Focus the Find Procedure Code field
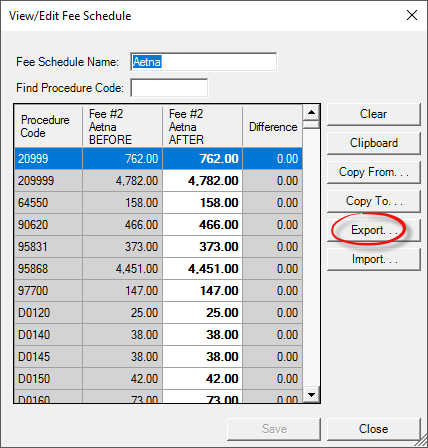This screenshot has height=448, width=428. coord(169,88)
